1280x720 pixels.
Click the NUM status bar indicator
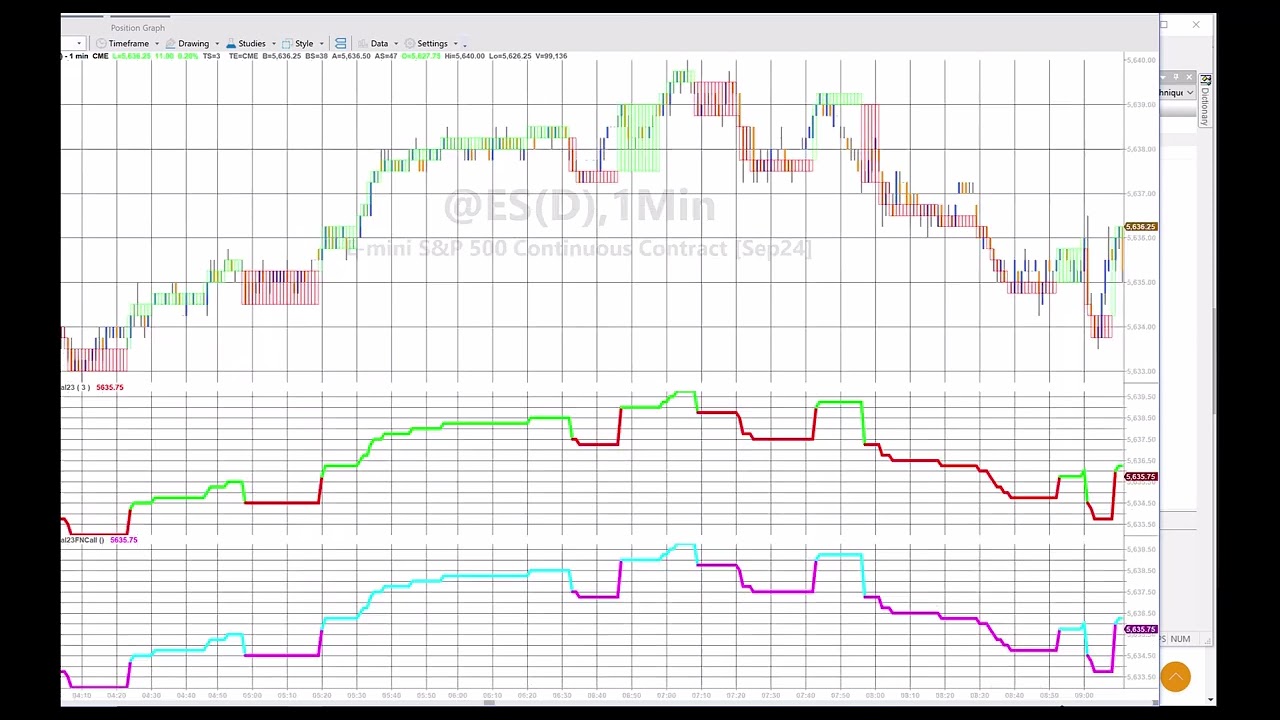pos(1180,639)
